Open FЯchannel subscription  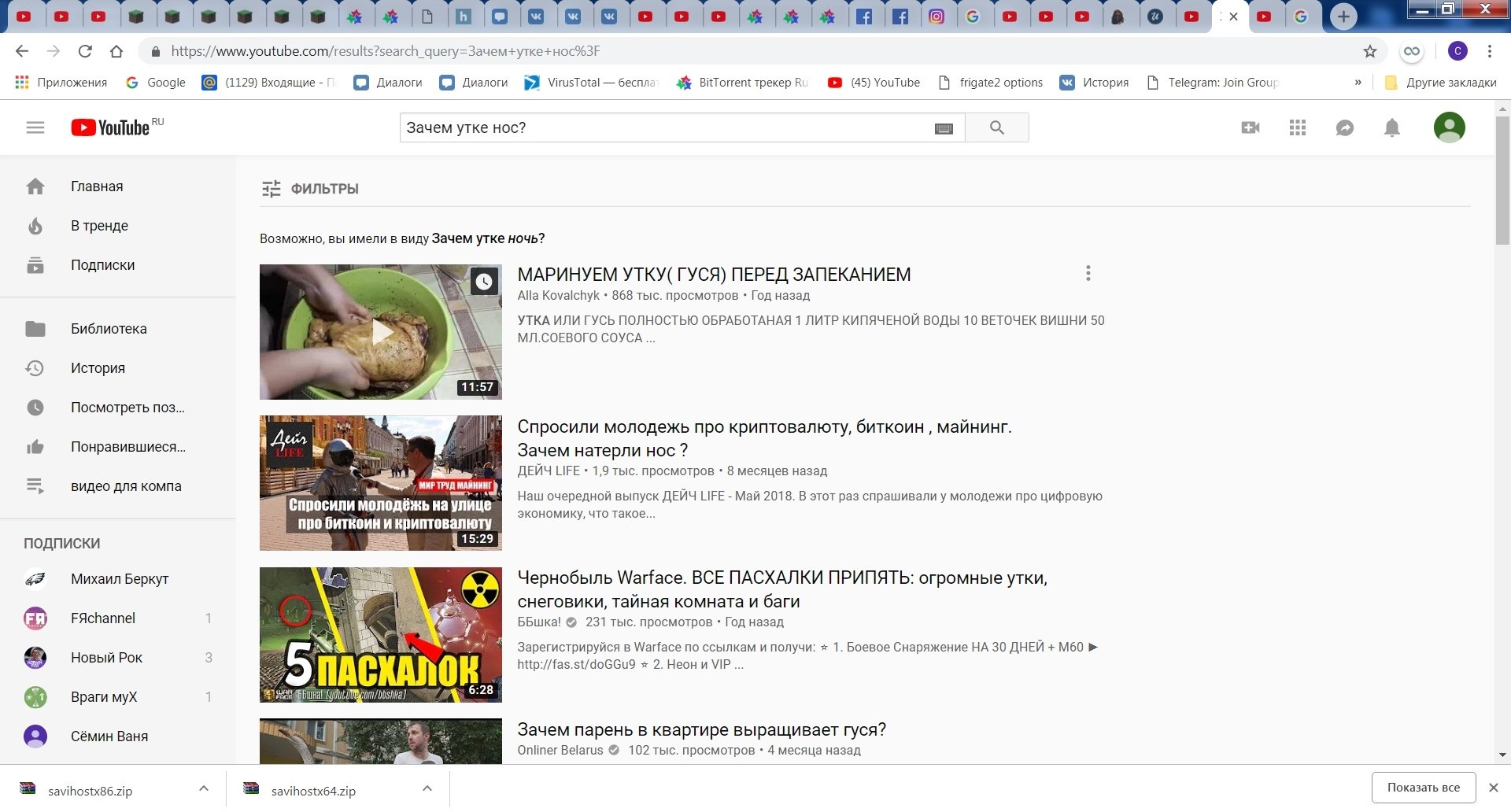point(118,618)
